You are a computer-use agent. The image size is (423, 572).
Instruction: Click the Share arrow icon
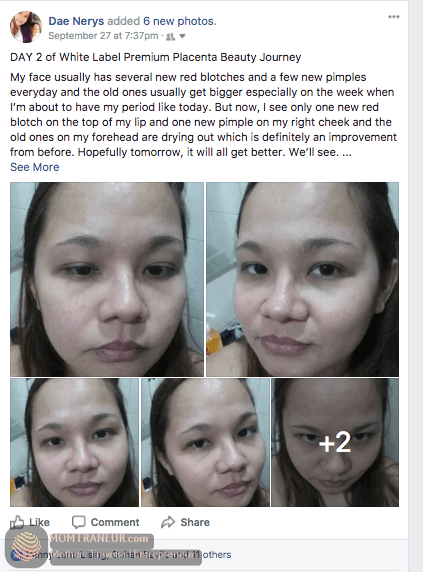[x=168, y=522]
